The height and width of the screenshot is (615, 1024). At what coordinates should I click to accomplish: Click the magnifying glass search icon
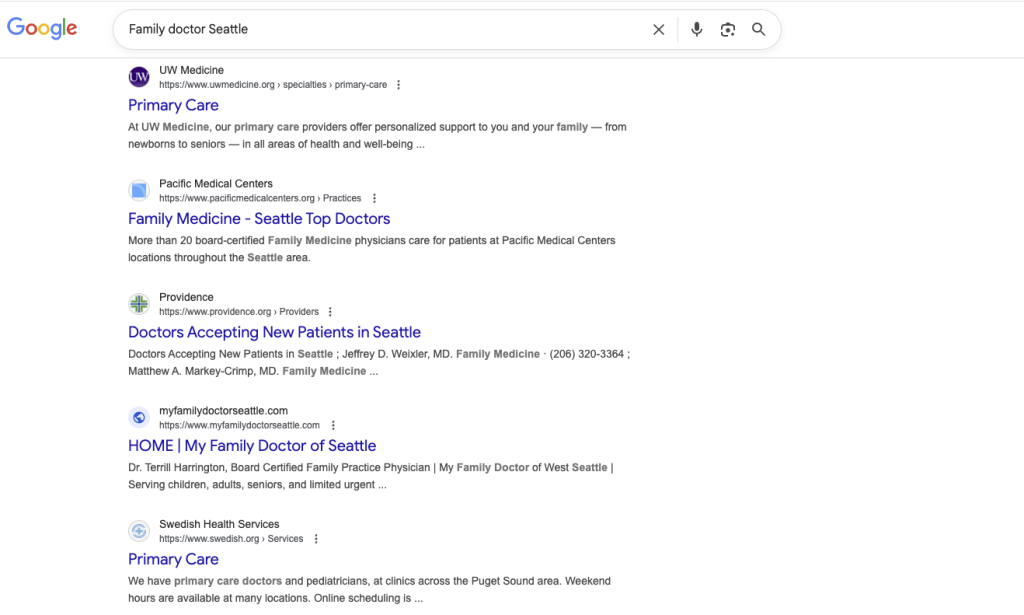click(758, 29)
